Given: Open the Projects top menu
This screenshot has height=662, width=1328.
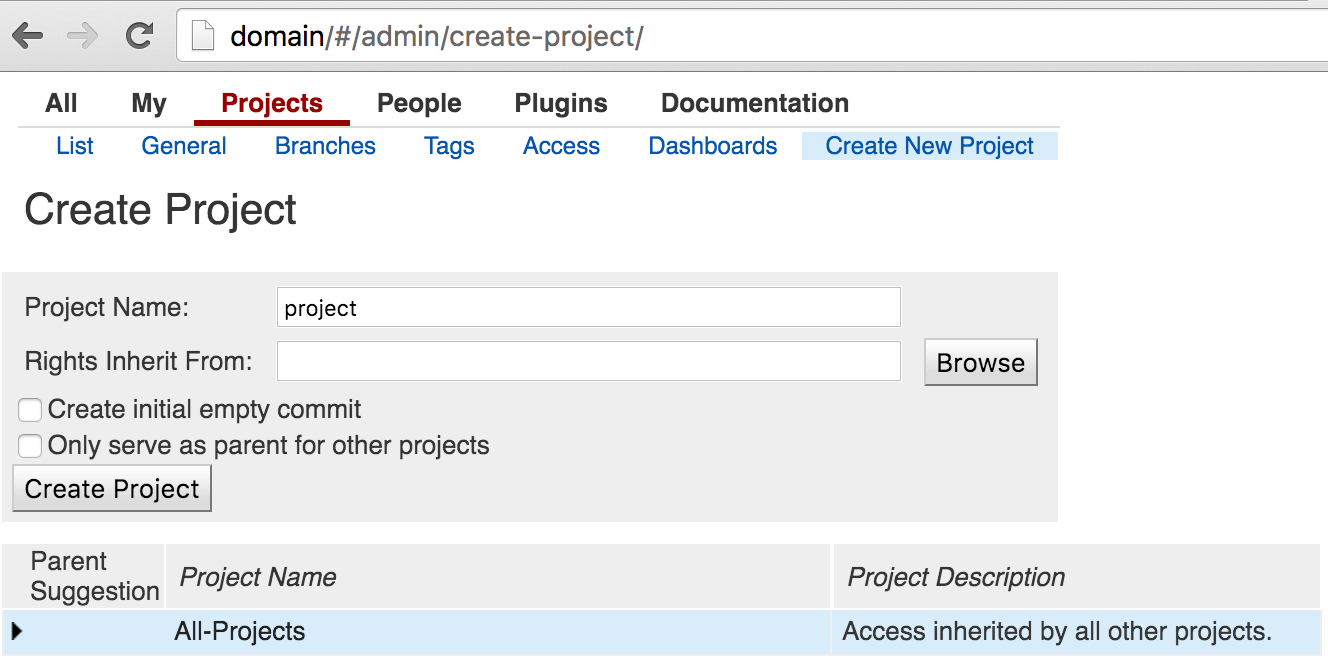Looking at the screenshot, I should coord(272,103).
